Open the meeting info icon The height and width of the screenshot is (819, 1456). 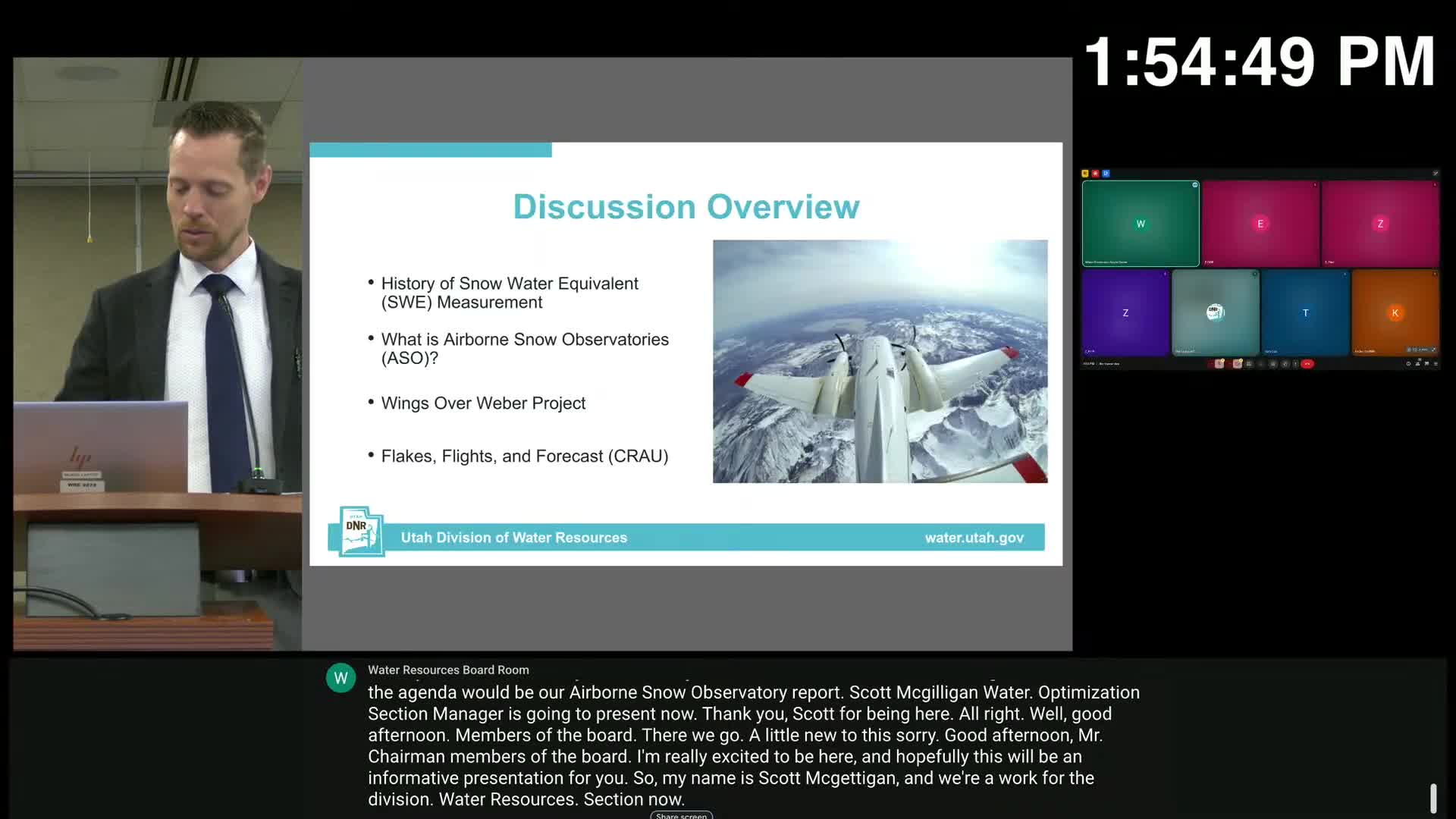tap(1408, 364)
